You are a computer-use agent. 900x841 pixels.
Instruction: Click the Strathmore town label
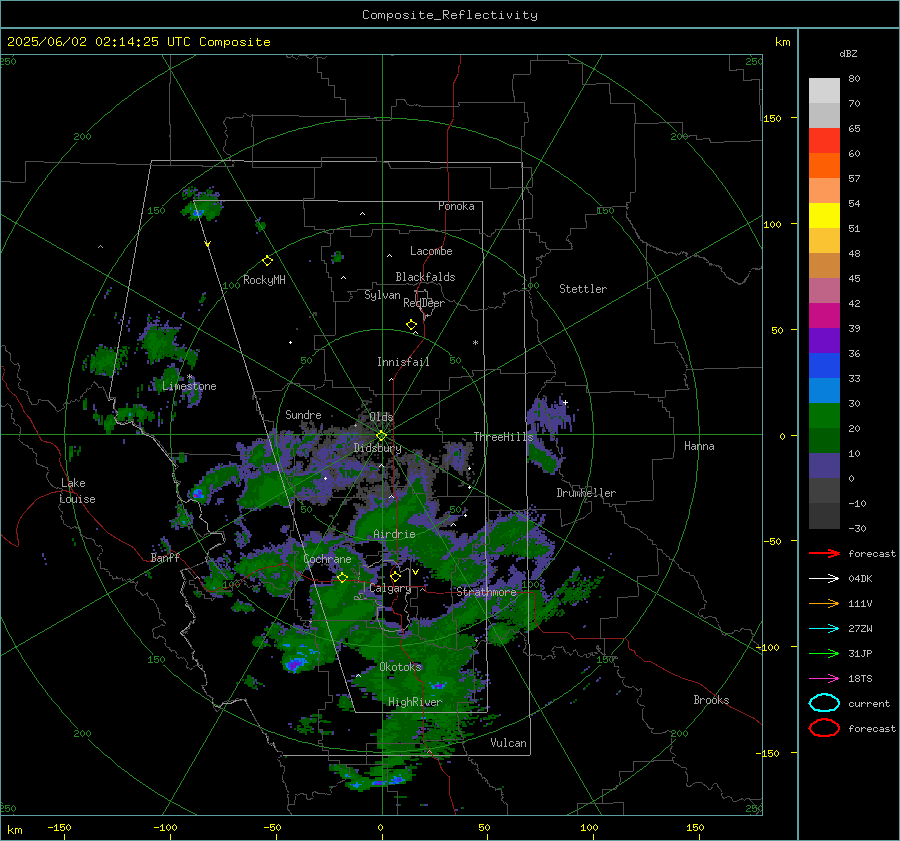486,592
